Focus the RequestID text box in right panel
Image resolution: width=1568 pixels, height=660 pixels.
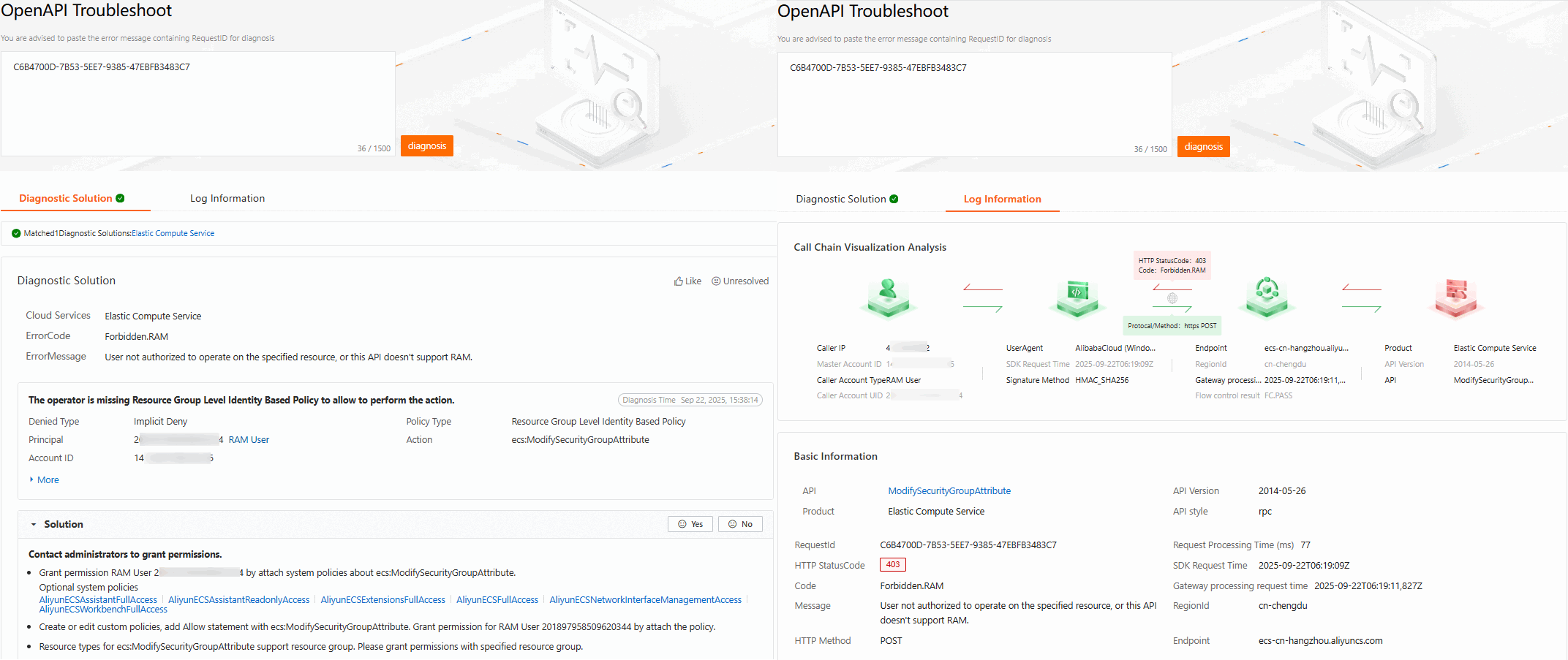tap(975, 105)
